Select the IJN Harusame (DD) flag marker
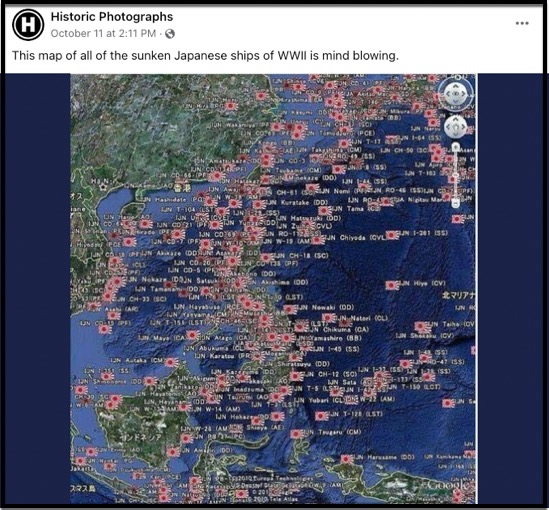Screen dimensions: 549x510 tap(347, 459)
